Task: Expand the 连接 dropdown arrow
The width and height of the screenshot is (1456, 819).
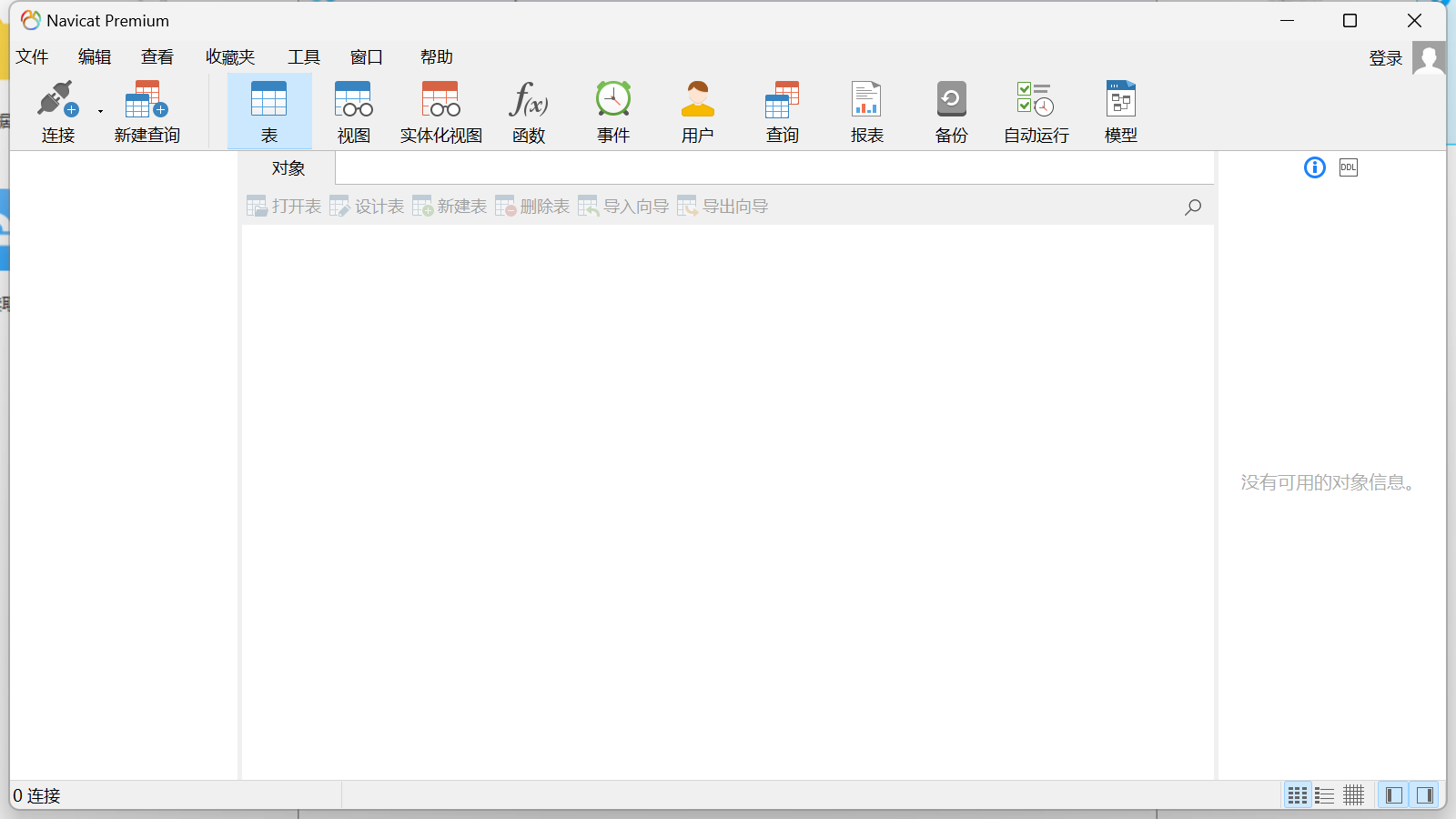Action: point(100,111)
